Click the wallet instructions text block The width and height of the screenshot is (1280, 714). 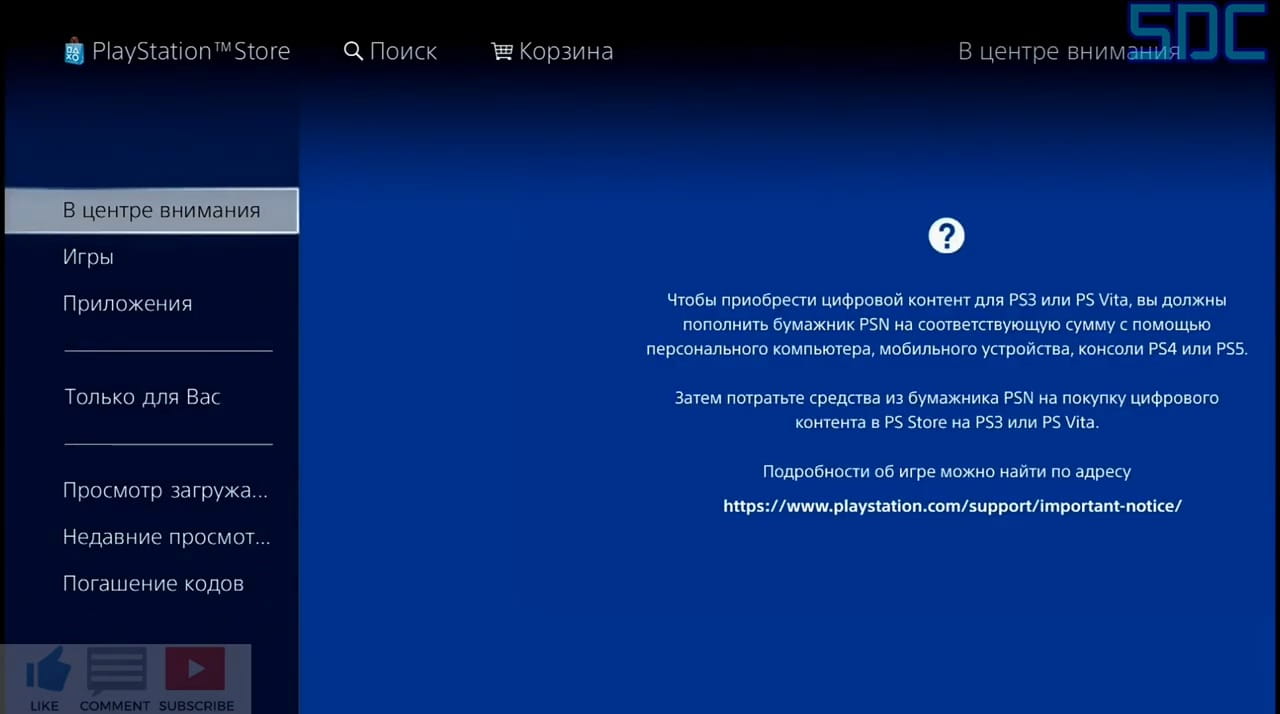[x=946, y=324]
